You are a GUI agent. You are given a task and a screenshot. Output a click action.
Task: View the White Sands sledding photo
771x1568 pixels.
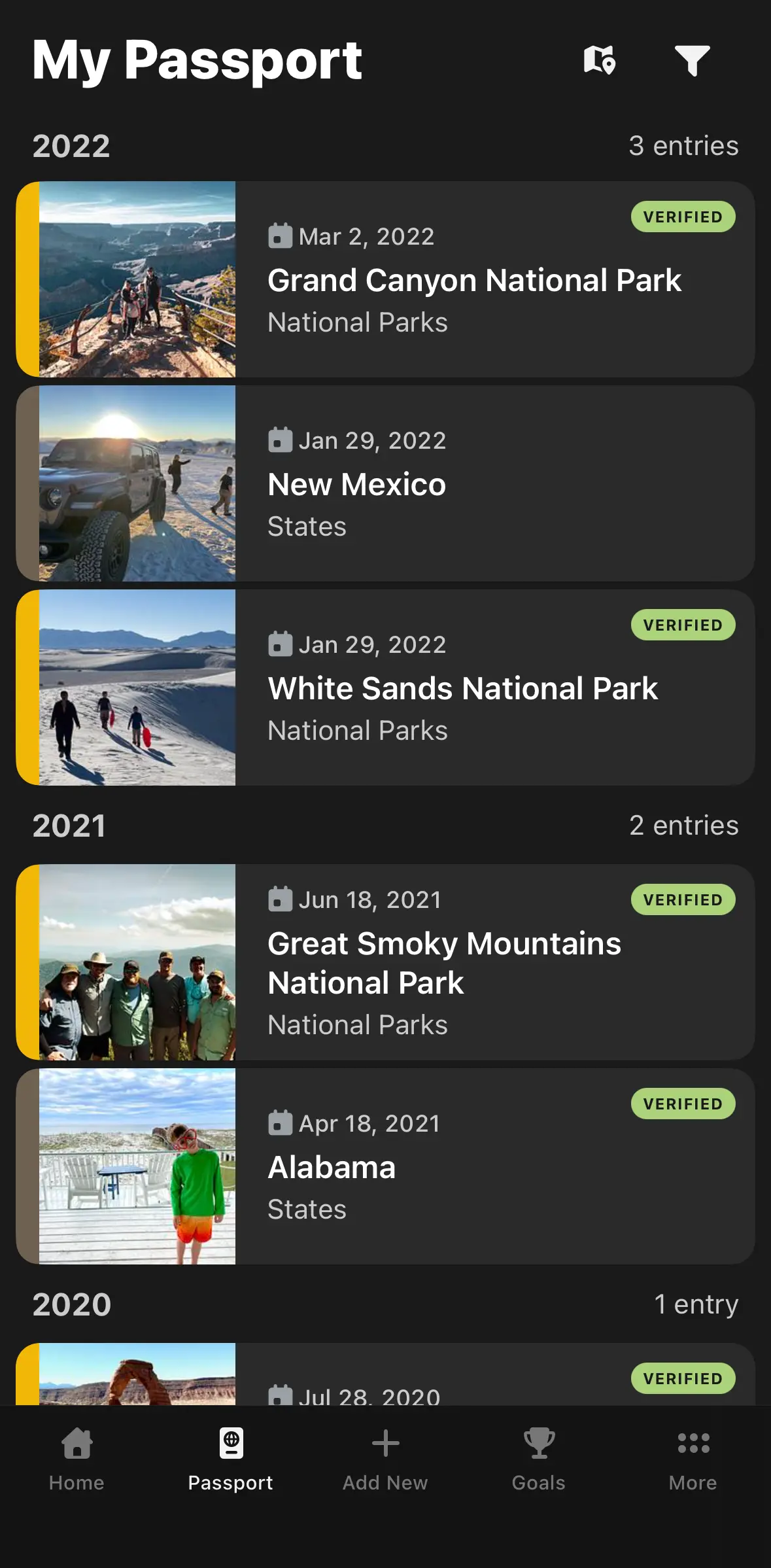coord(137,688)
